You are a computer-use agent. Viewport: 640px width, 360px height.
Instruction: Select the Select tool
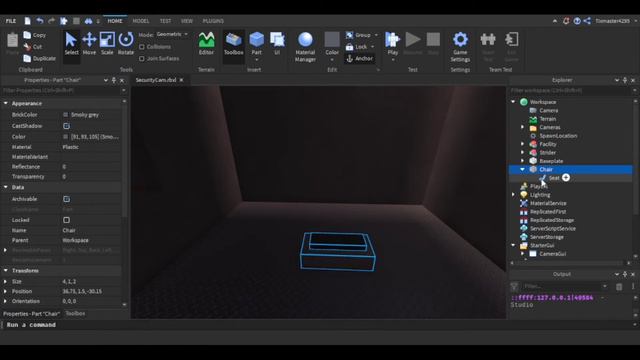pos(71,43)
